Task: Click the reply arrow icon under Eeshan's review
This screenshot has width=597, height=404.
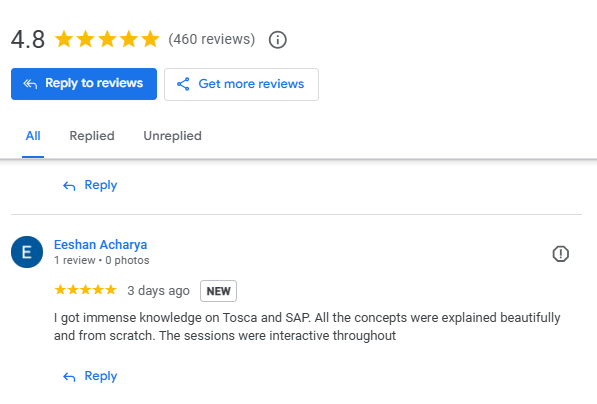Action: (x=69, y=377)
